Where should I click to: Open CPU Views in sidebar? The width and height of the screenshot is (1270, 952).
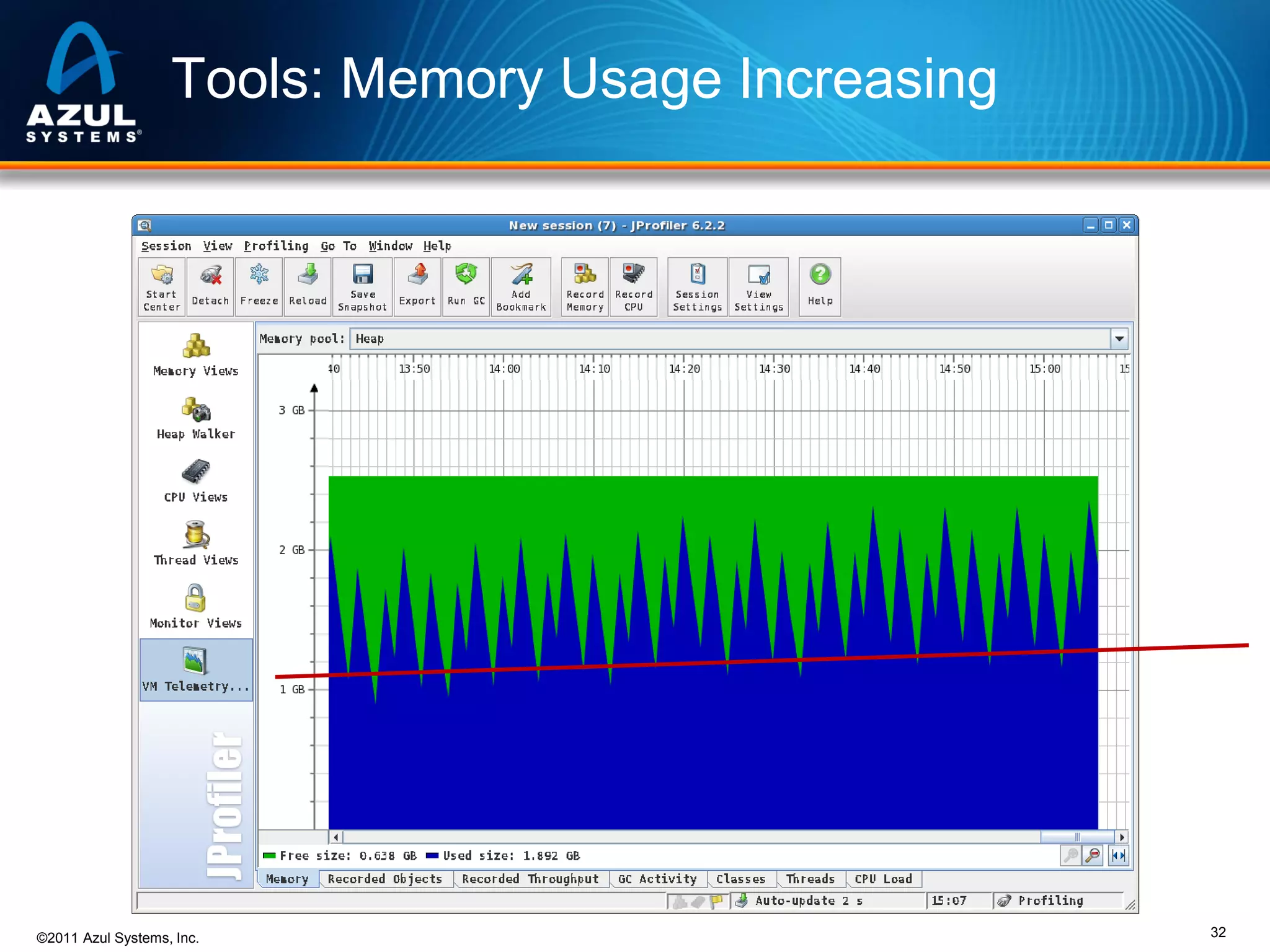tap(196, 481)
